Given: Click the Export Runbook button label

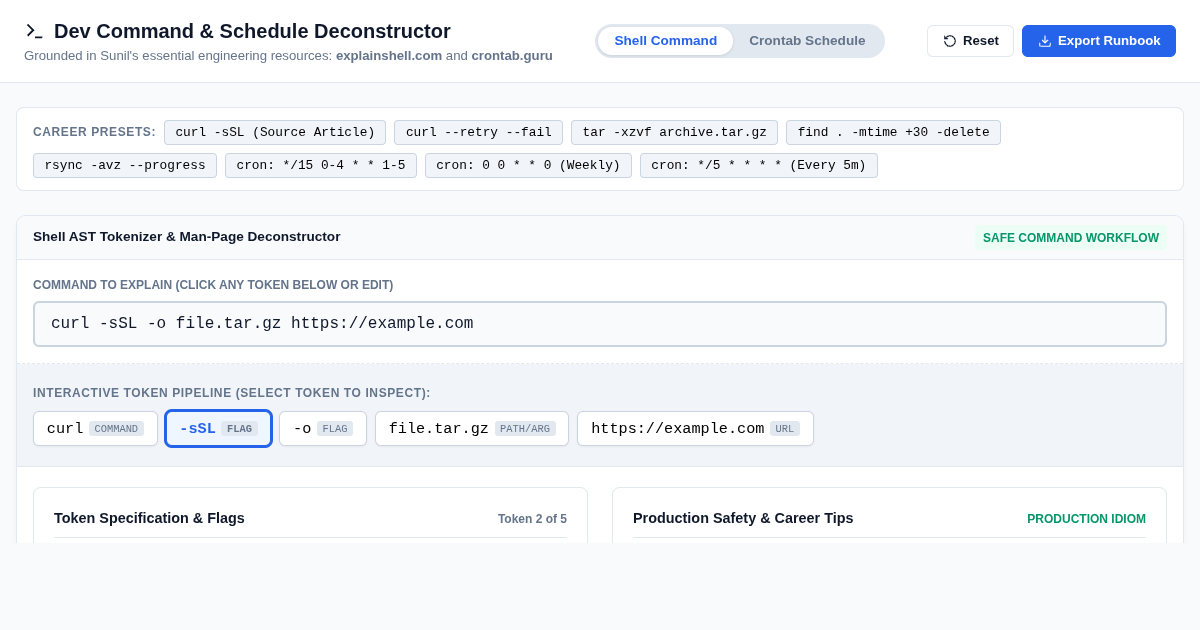Looking at the screenshot, I should pos(1109,41).
